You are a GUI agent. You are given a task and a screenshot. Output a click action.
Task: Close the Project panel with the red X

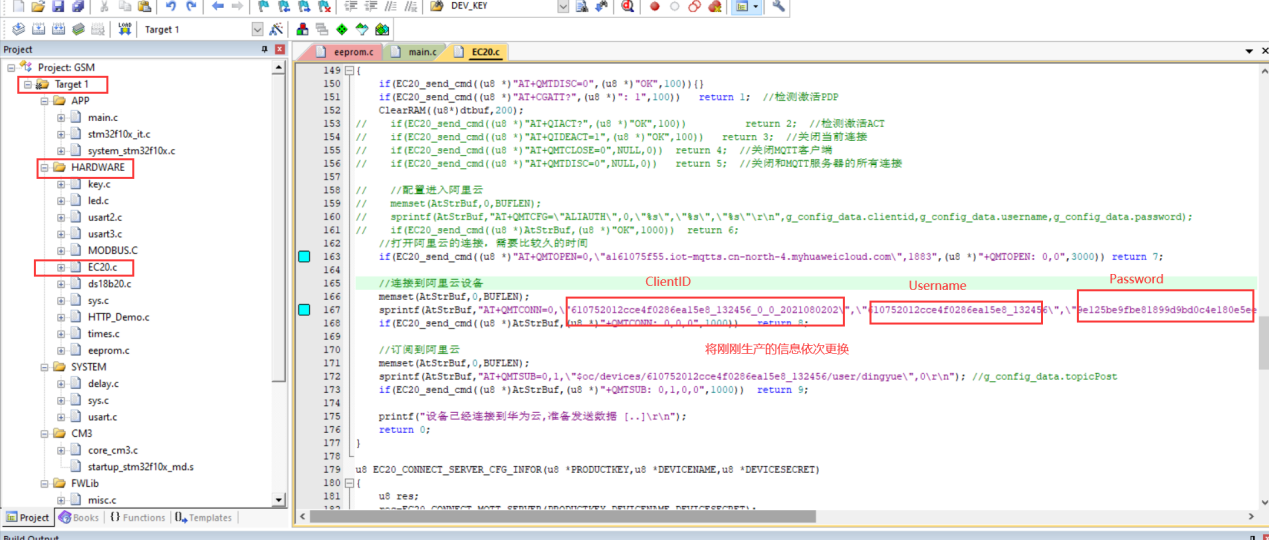(279, 49)
